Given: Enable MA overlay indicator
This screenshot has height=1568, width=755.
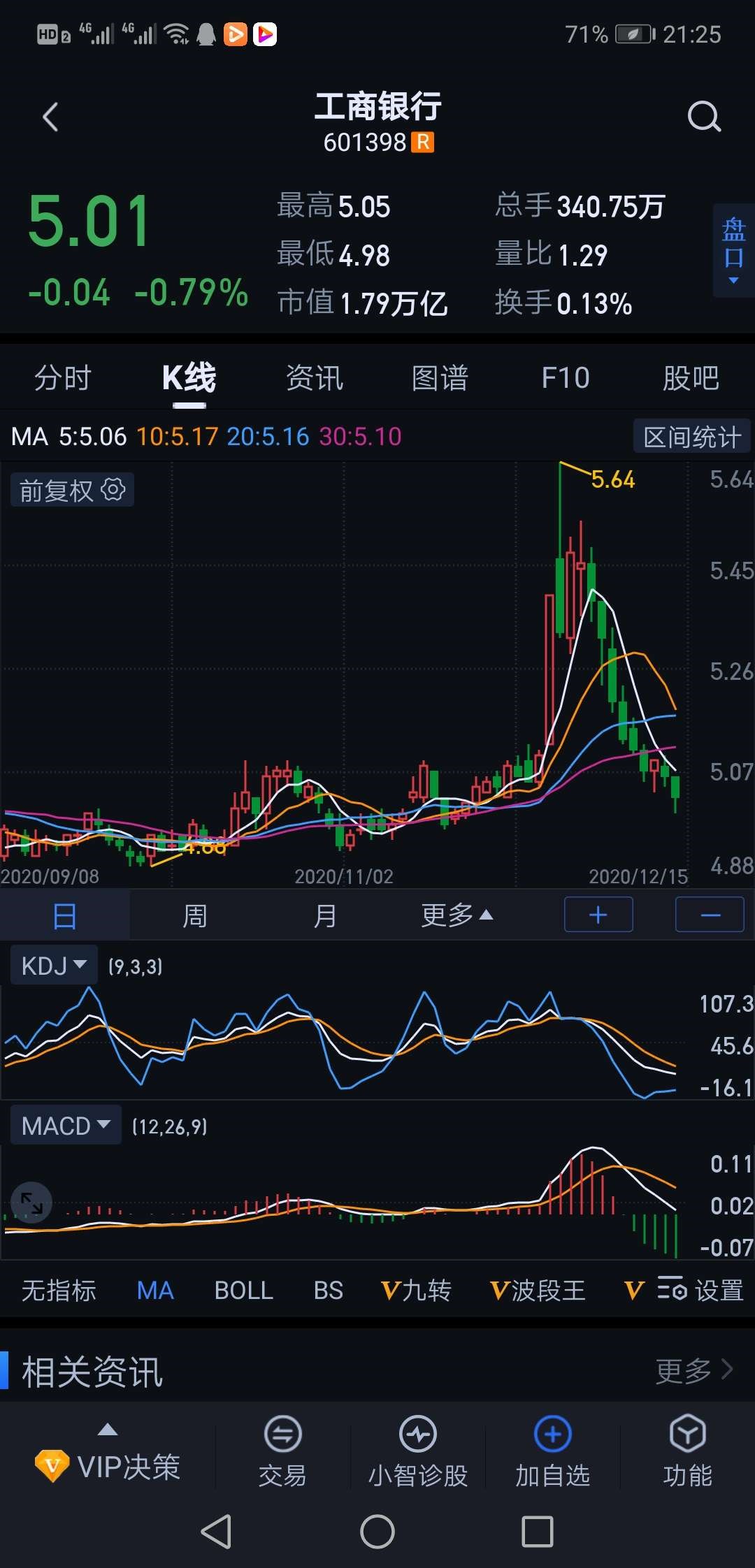Looking at the screenshot, I should (x=155, y=1290).
